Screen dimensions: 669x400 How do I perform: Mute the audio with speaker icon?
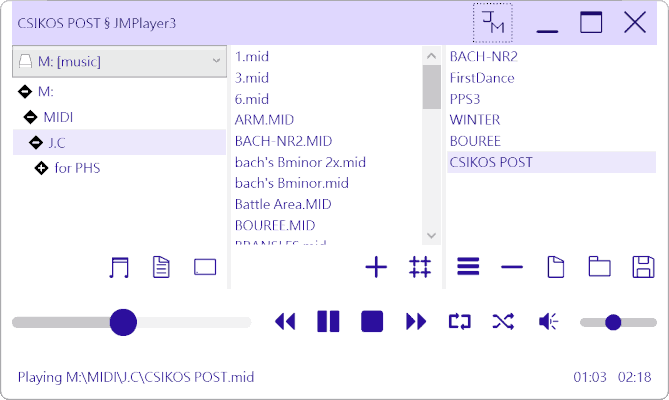tap(548, 322)
